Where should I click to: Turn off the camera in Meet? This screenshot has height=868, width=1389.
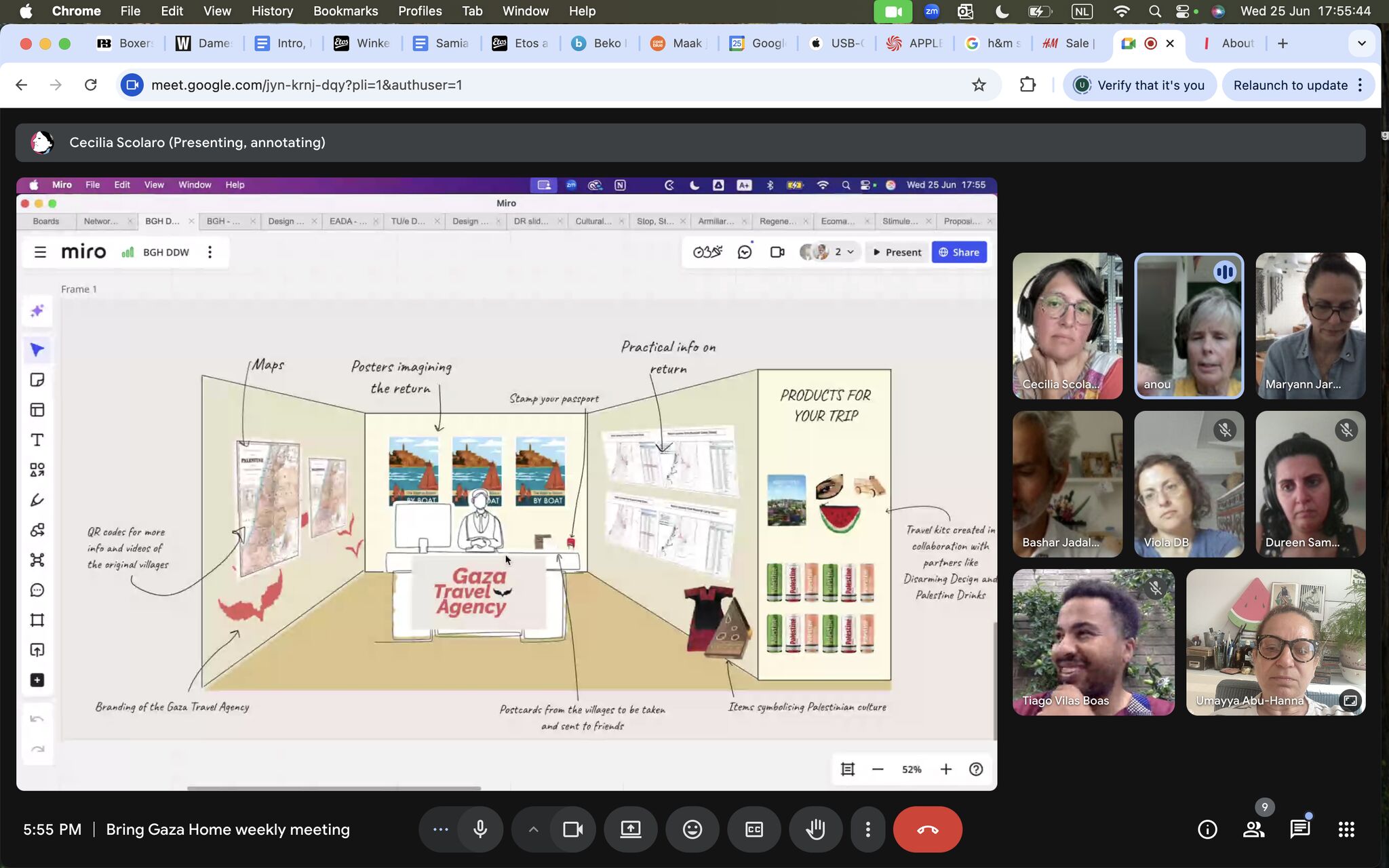pos(573,829)
